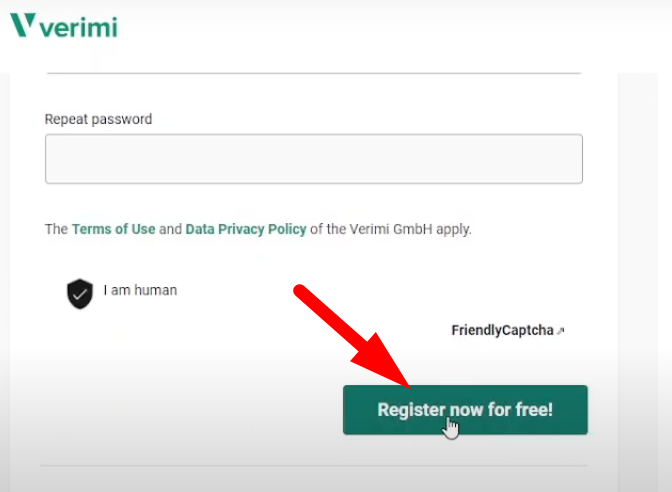Click the I am human label text

[140, 291]
